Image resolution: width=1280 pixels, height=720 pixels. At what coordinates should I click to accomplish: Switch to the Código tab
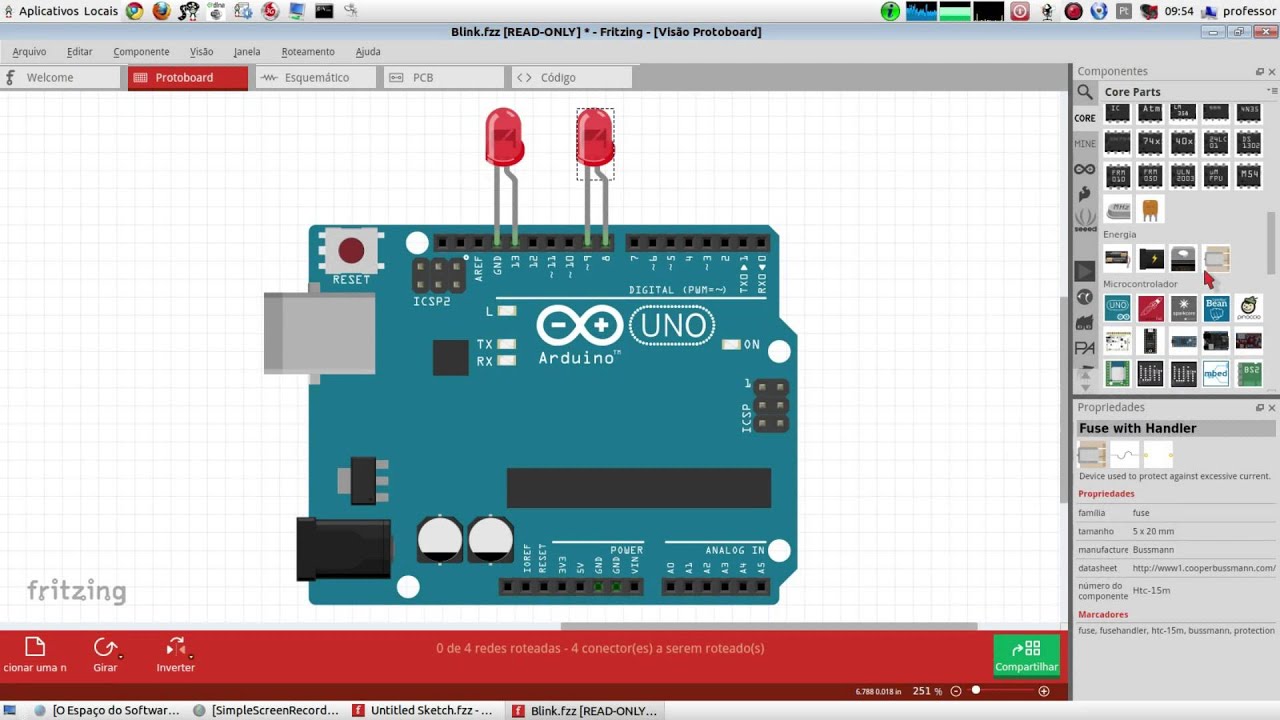coord(572,78)
